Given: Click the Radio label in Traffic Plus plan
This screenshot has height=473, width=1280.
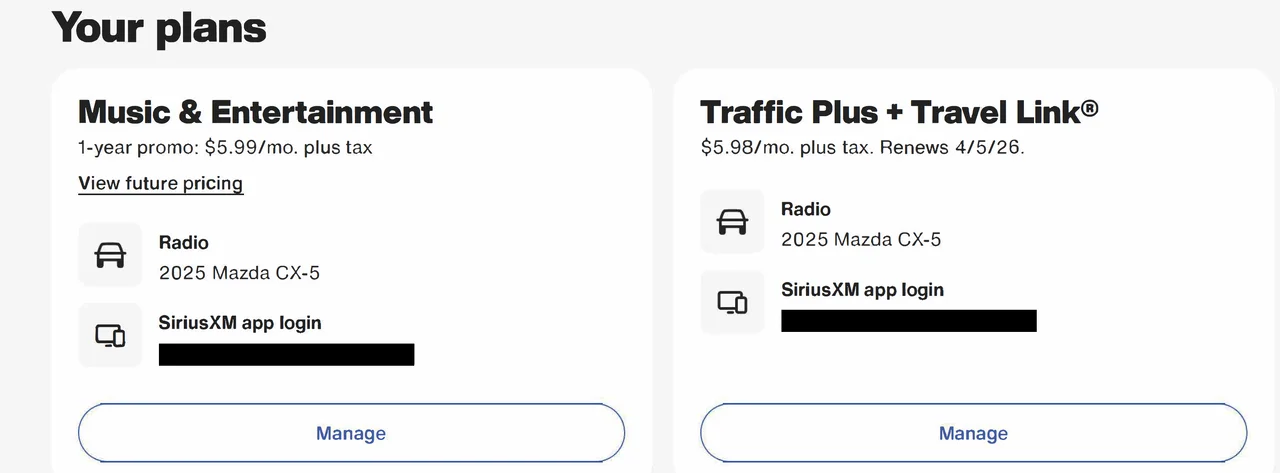Looking at the screenshot, I should (806, 209).
